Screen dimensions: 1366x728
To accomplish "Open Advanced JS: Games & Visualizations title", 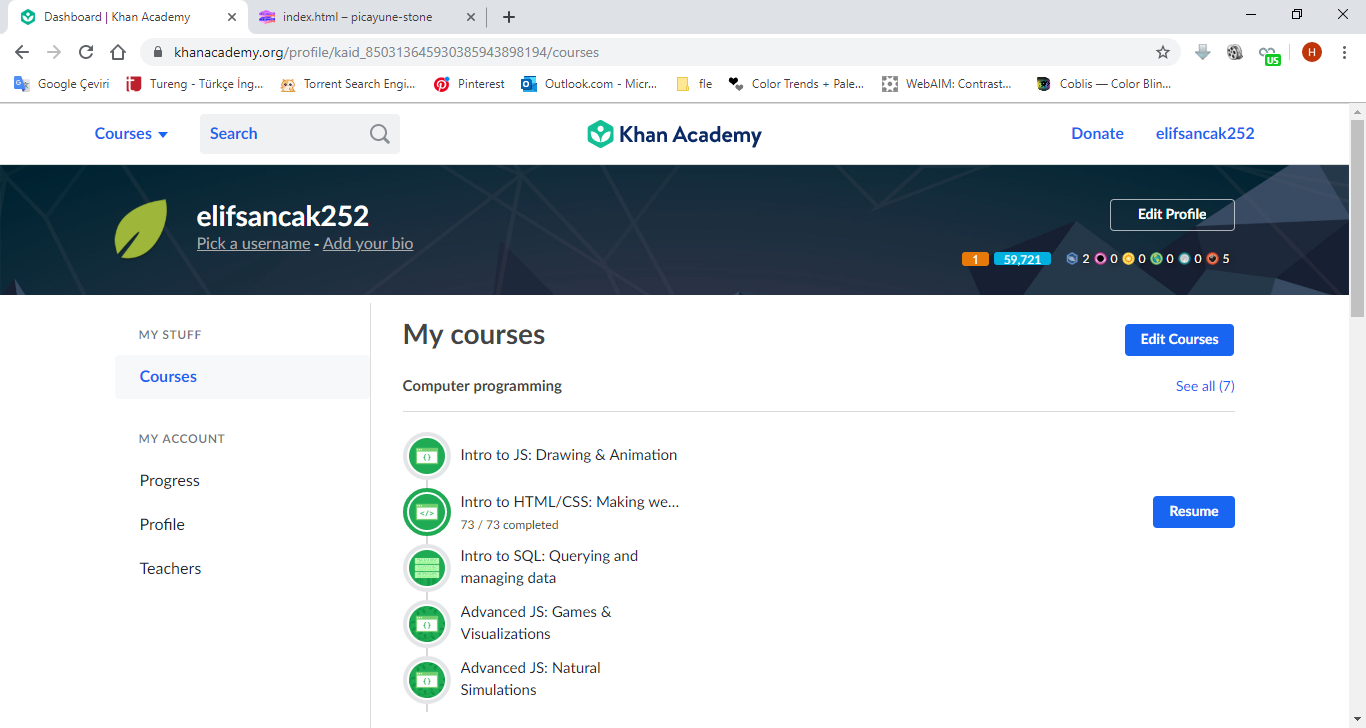I will [x=536, y=623].
